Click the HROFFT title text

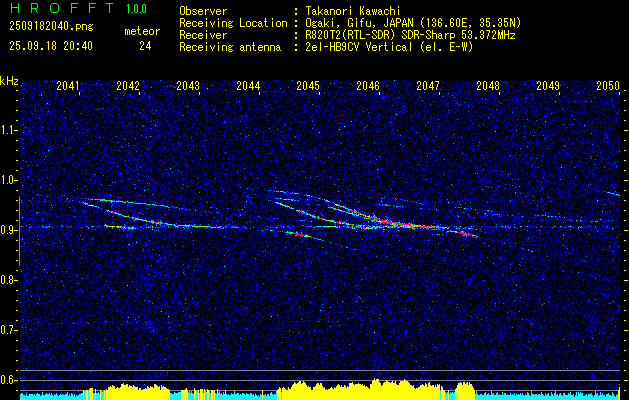point(62,8)
